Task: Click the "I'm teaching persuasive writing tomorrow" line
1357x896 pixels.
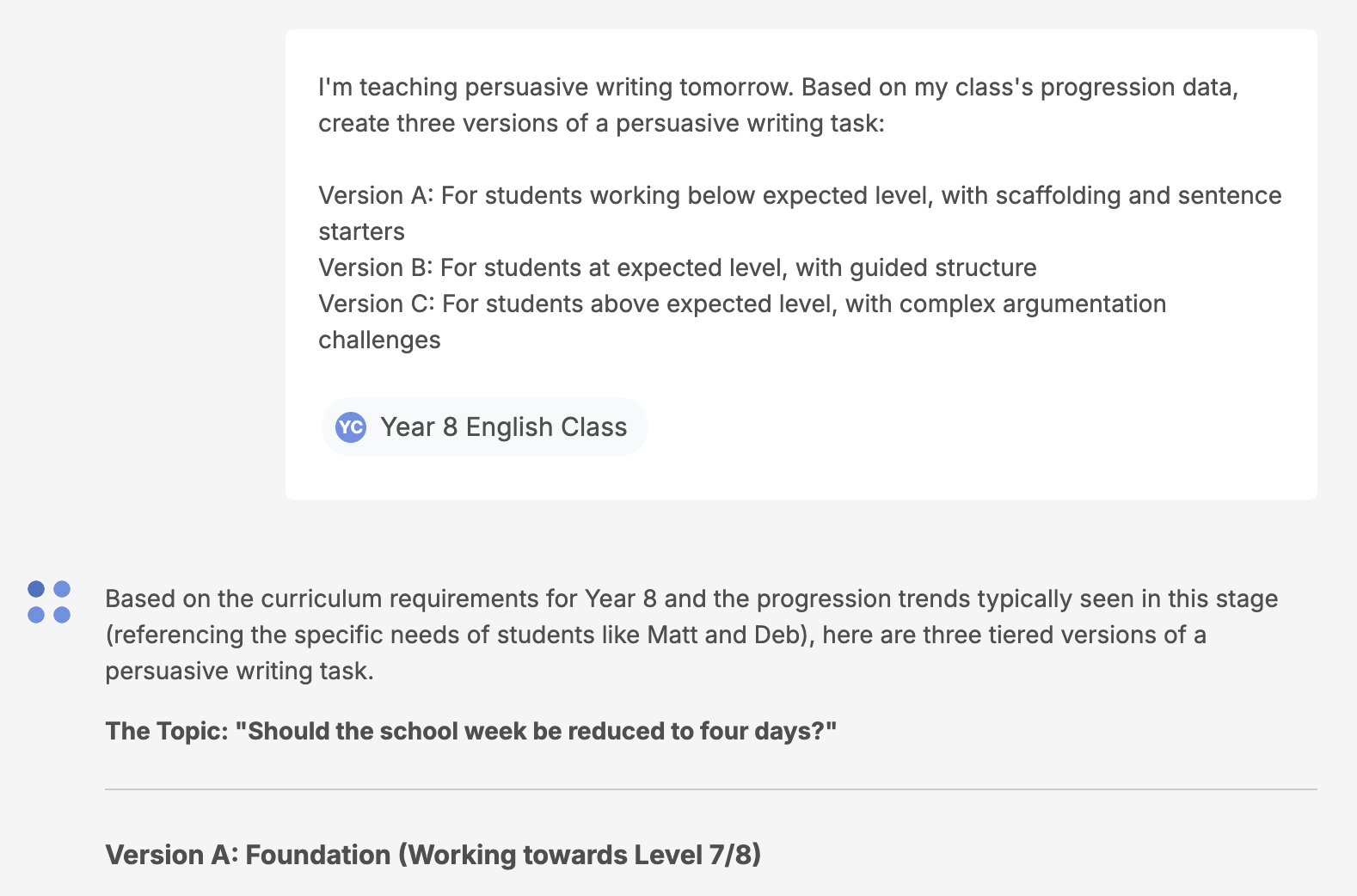Action: pyautogui.click(x=777, y=87)
